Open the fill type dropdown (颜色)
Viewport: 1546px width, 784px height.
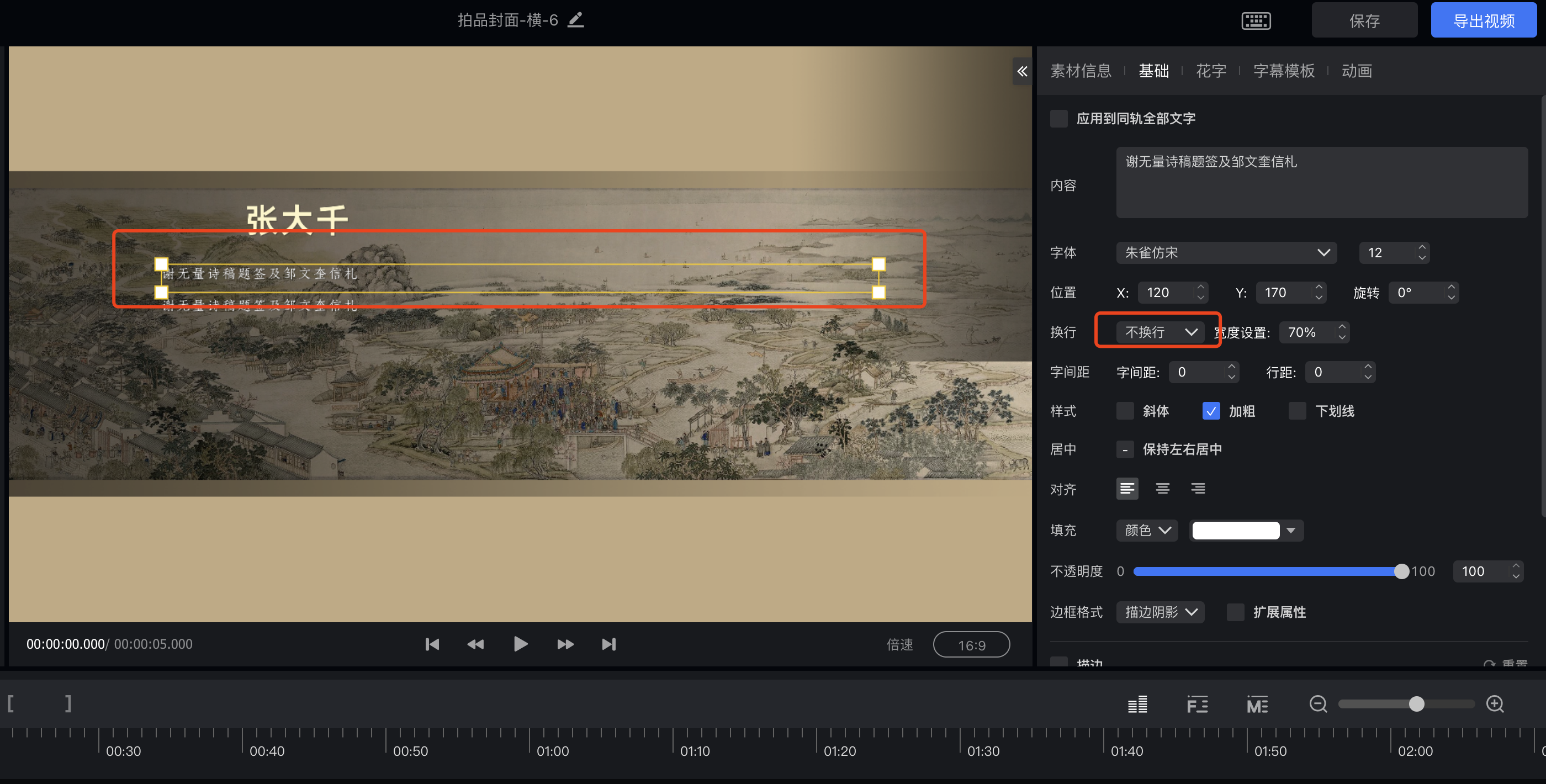tap(1147, 531)
